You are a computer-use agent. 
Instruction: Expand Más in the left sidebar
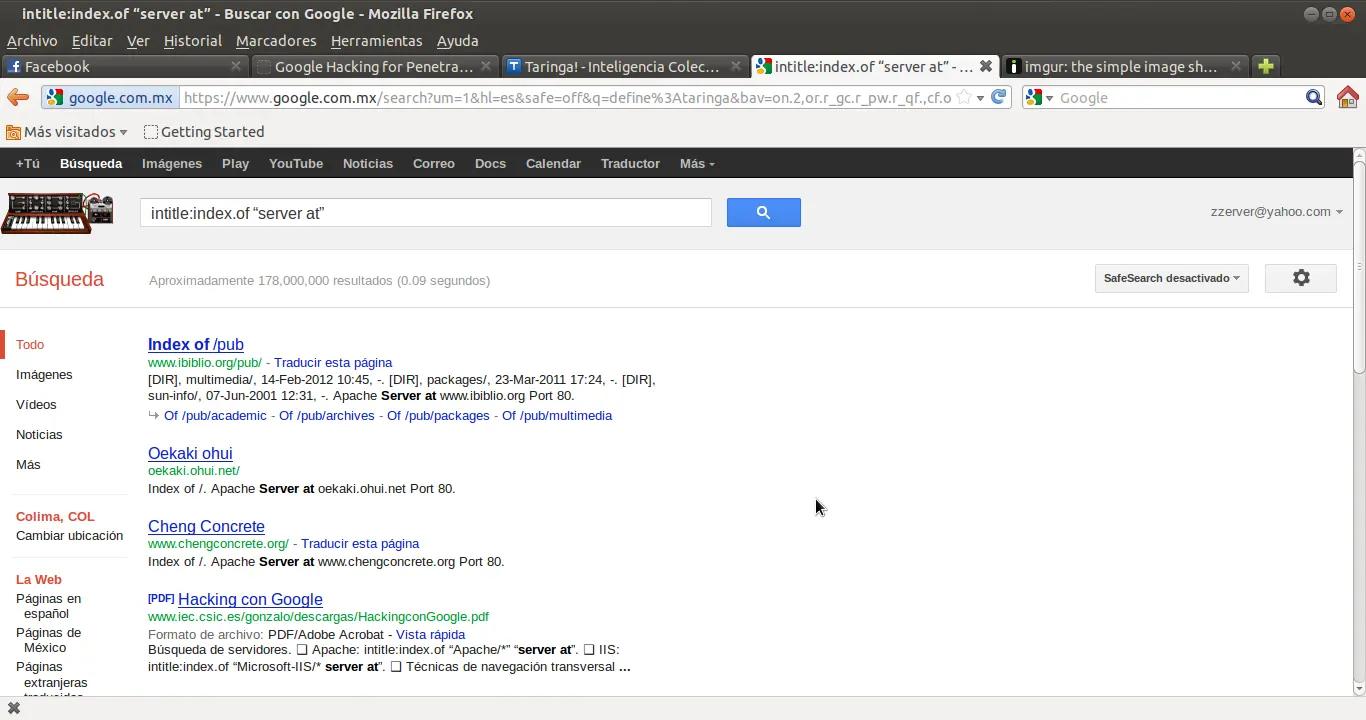pos(28,464)
